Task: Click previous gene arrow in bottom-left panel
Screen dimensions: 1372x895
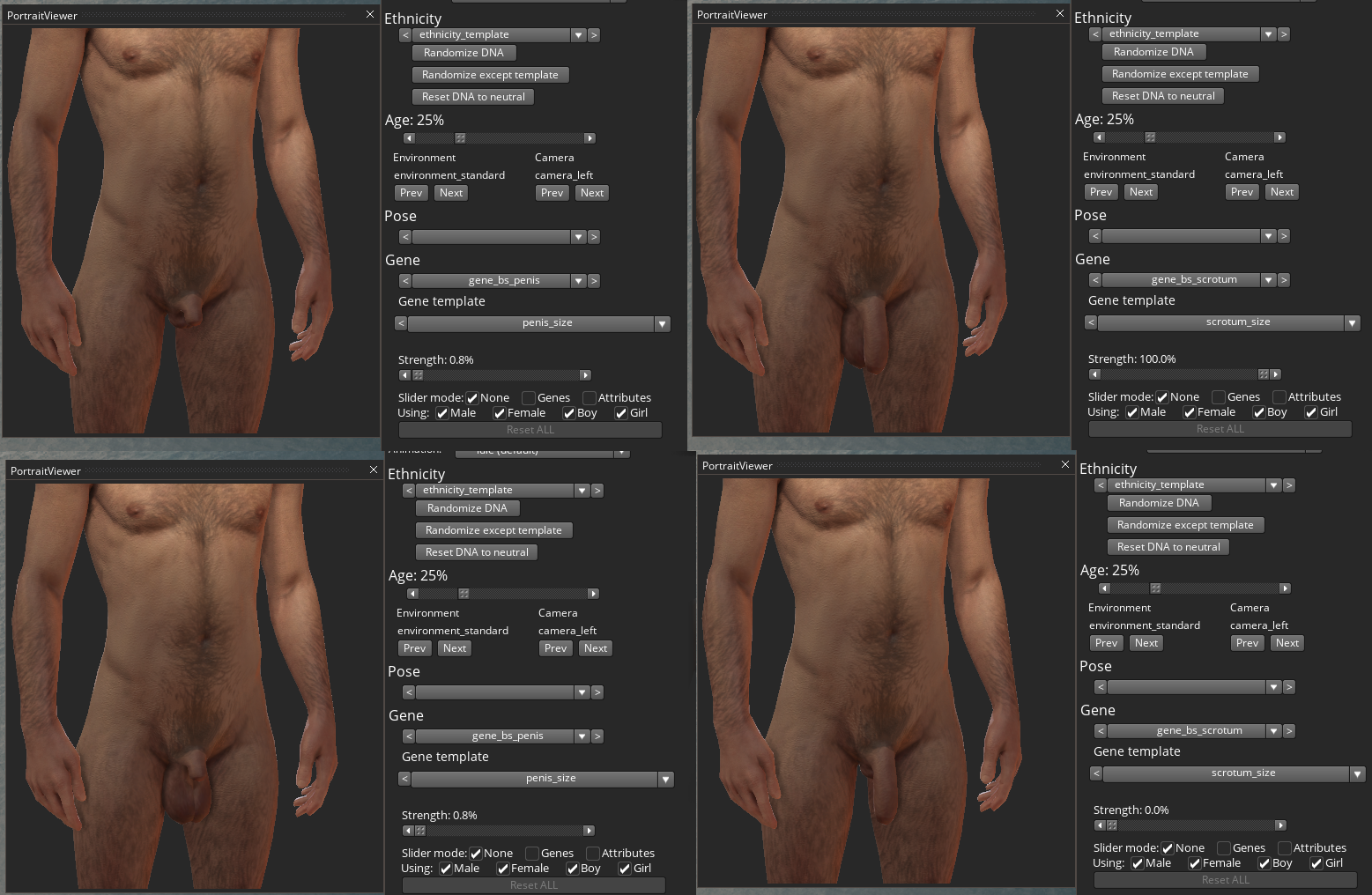Action: 409,736
